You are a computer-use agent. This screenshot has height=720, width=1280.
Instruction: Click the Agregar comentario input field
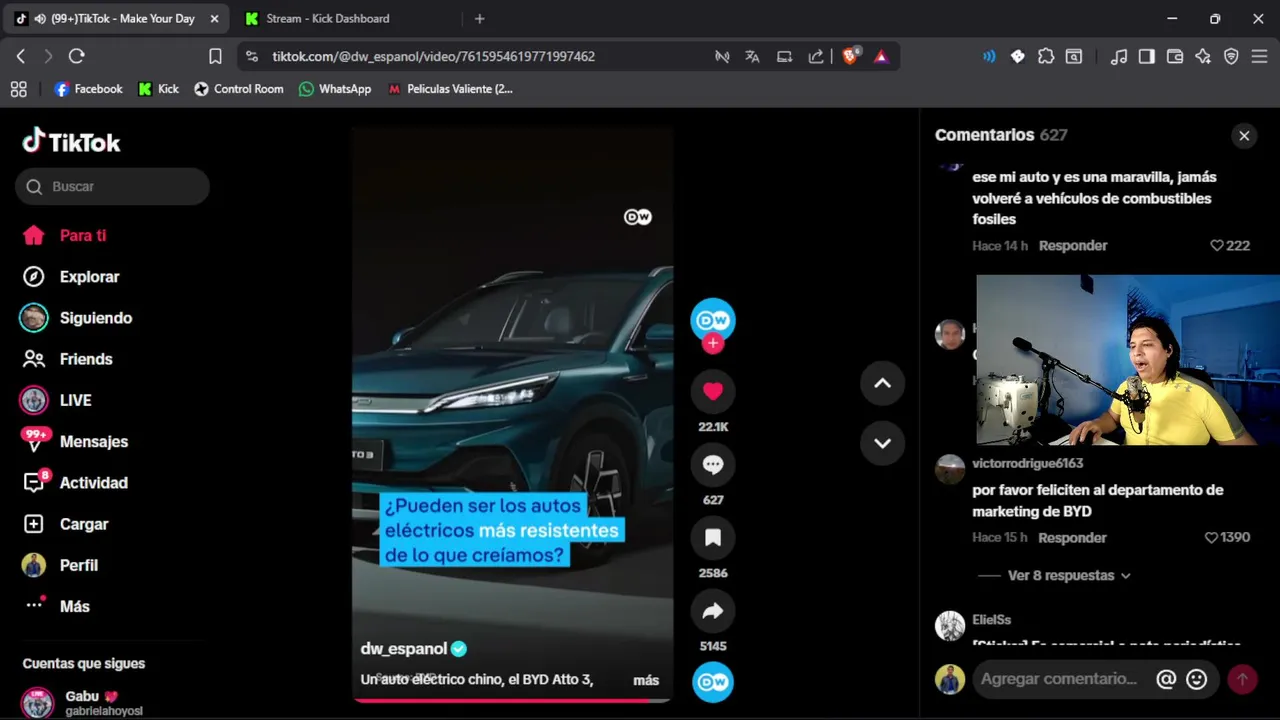click(x=1060, y=679)
